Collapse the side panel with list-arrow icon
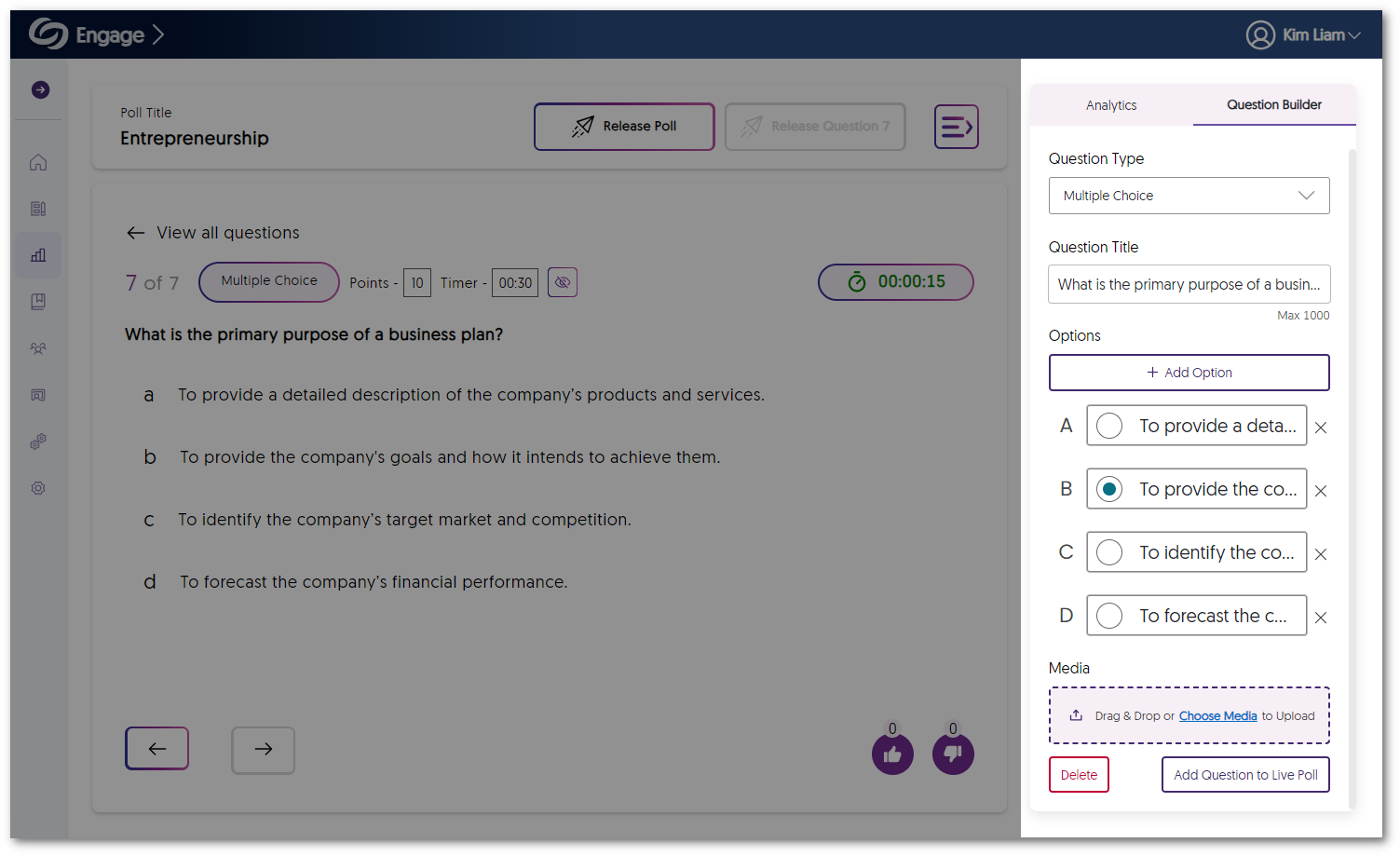The width and height of the screenshot is (1400, 856). [x=956, y=127]
